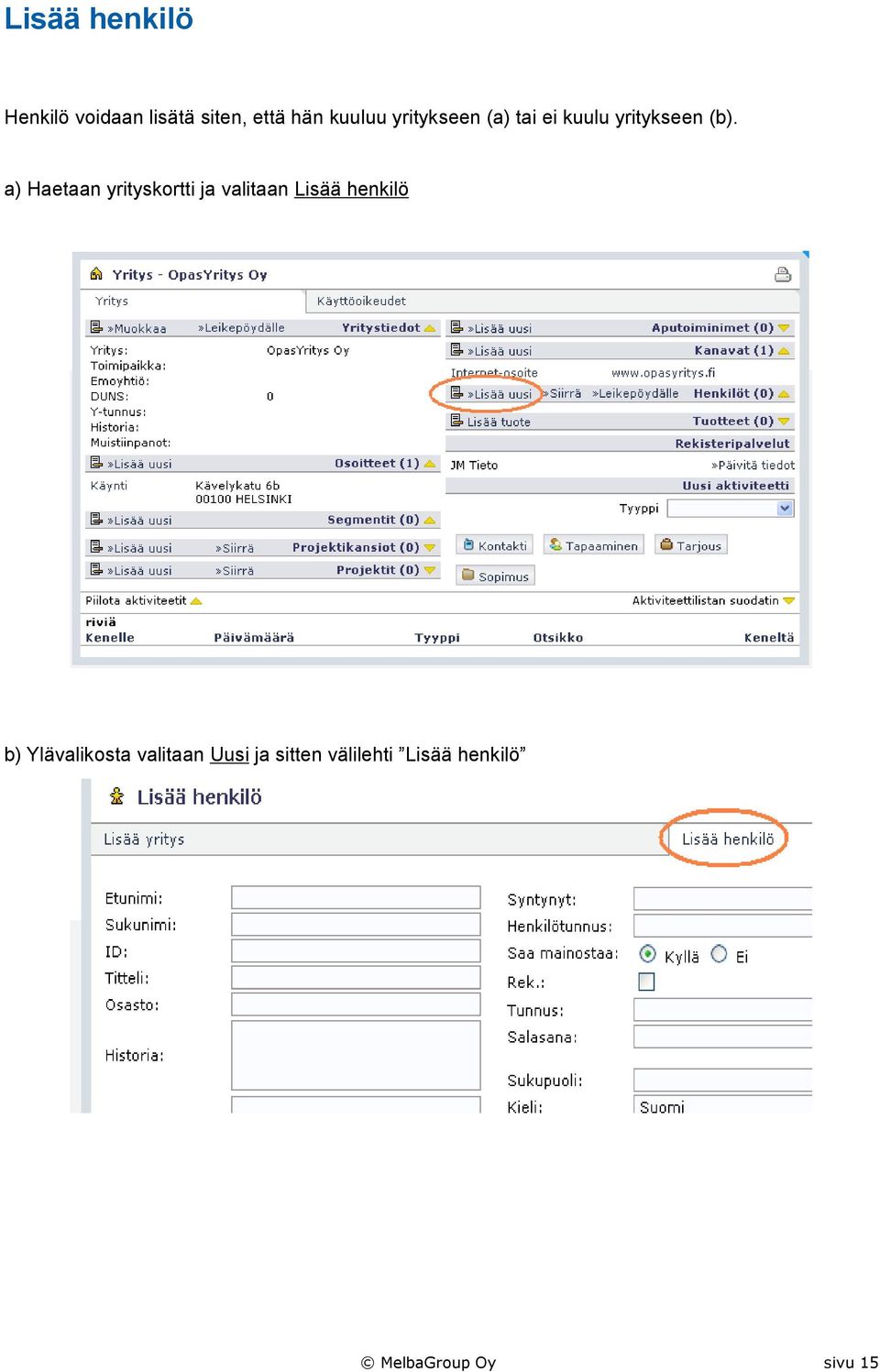Click the Kontakti button

pos(494,545)
